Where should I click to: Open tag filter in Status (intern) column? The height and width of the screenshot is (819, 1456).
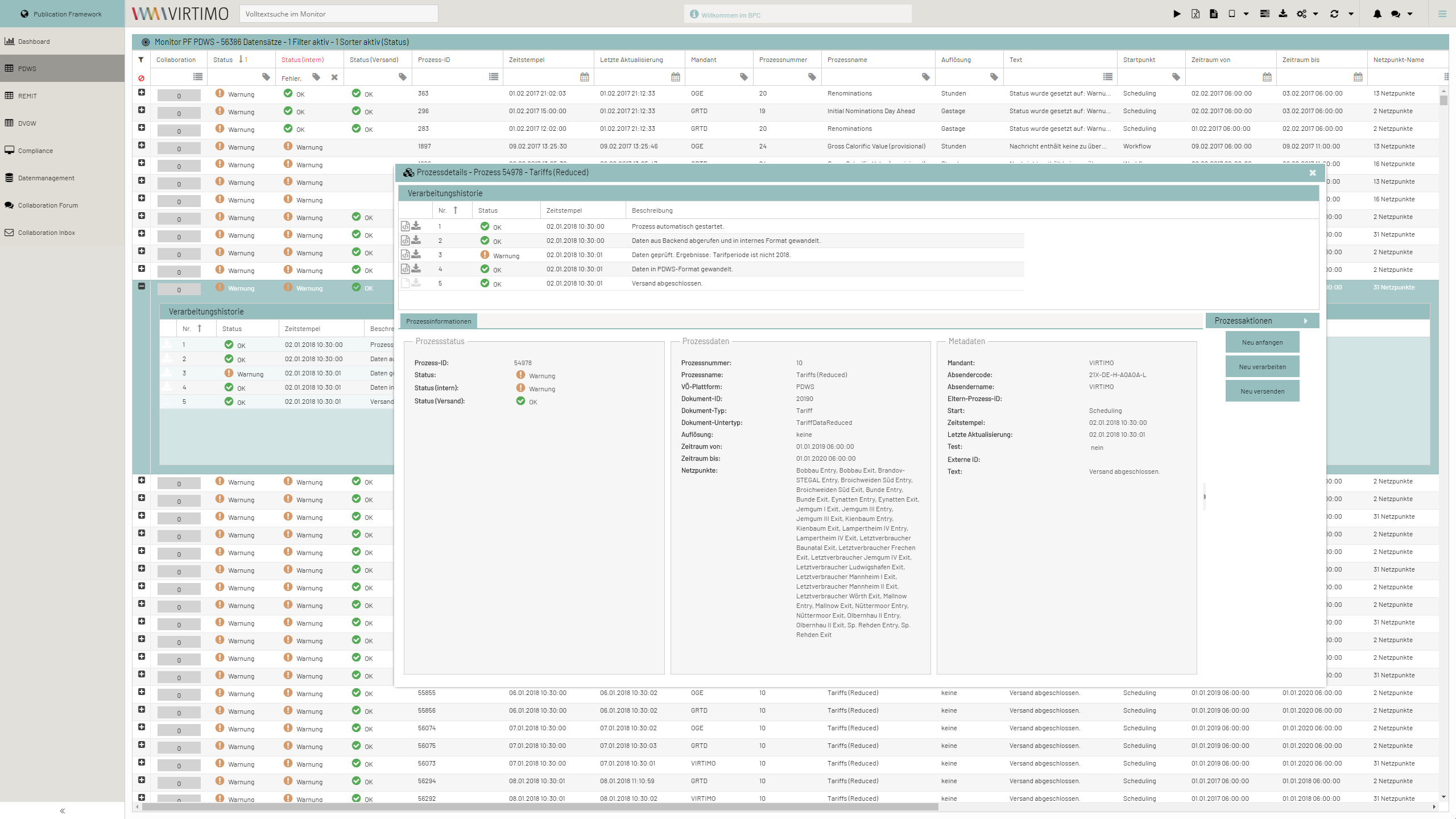click(x=316, y=77)
